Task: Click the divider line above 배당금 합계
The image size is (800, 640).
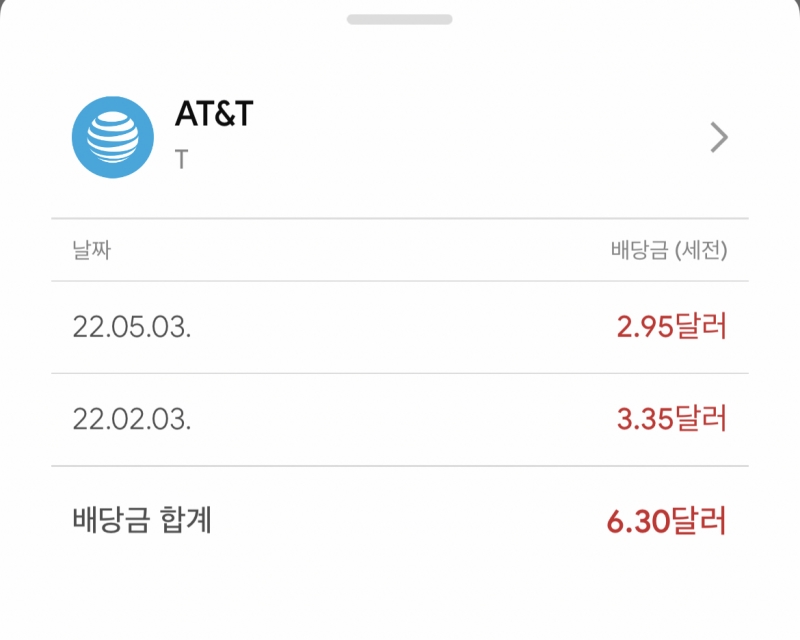Action: 400,466
